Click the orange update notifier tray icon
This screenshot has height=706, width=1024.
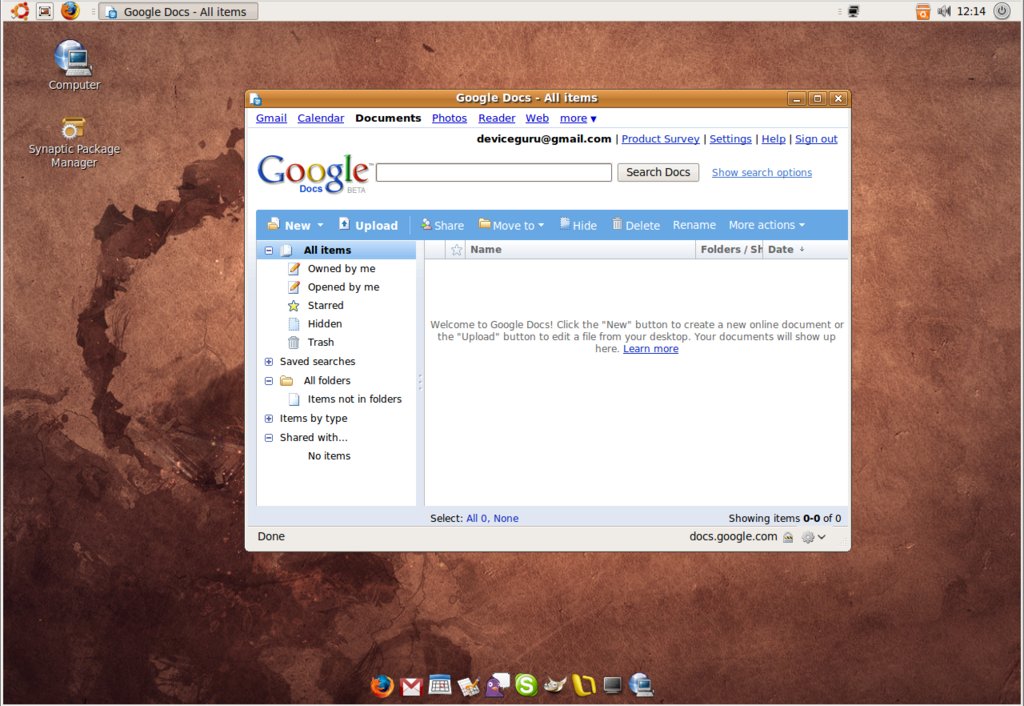click(x=923, y=11)
